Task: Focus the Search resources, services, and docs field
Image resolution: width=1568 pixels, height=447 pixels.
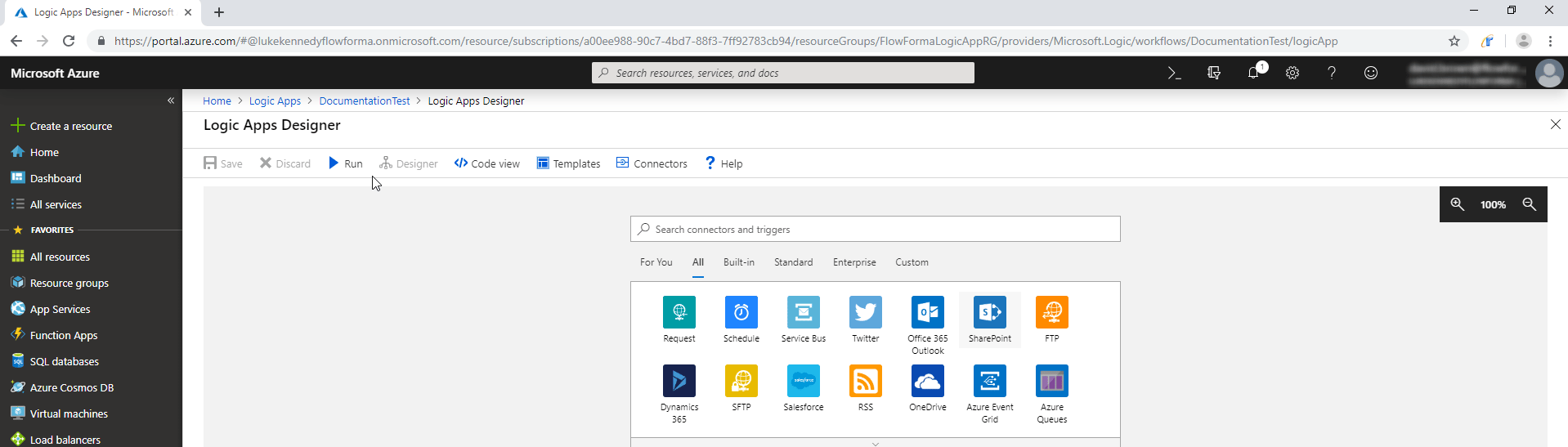Action: [x=783, y=73]
